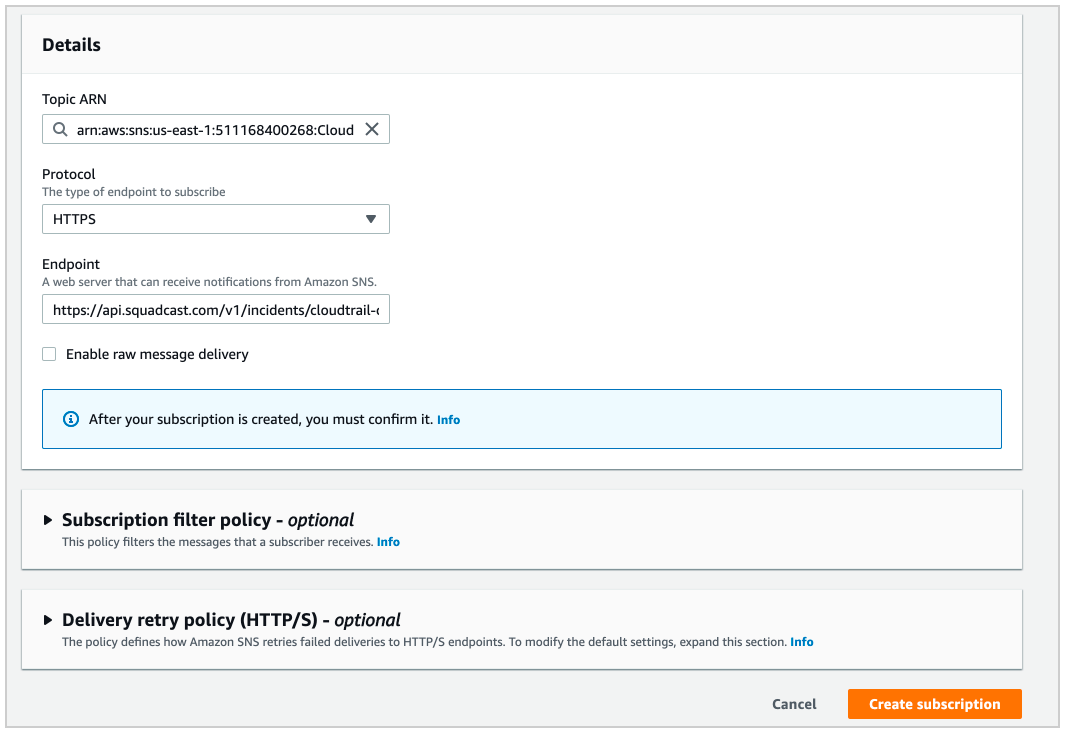The image size is (1065, 733).
Task: Open Info link for subscription filter policy
Action: 389,542
